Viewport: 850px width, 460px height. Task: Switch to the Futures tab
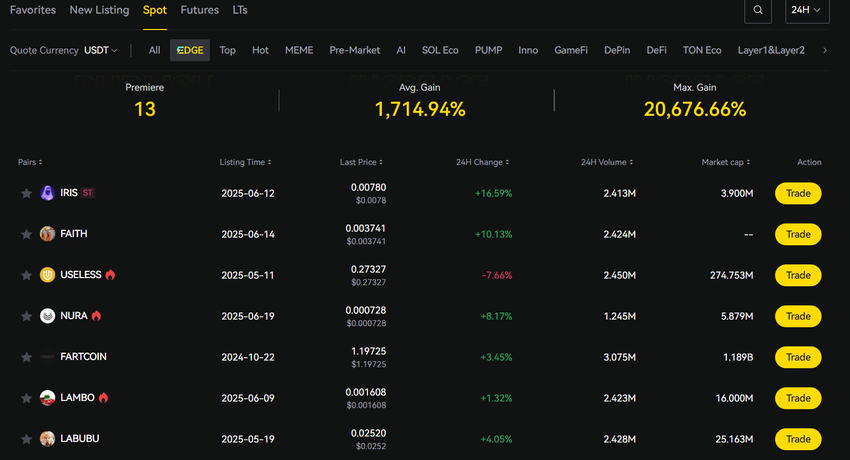click(x=199, y=10)
